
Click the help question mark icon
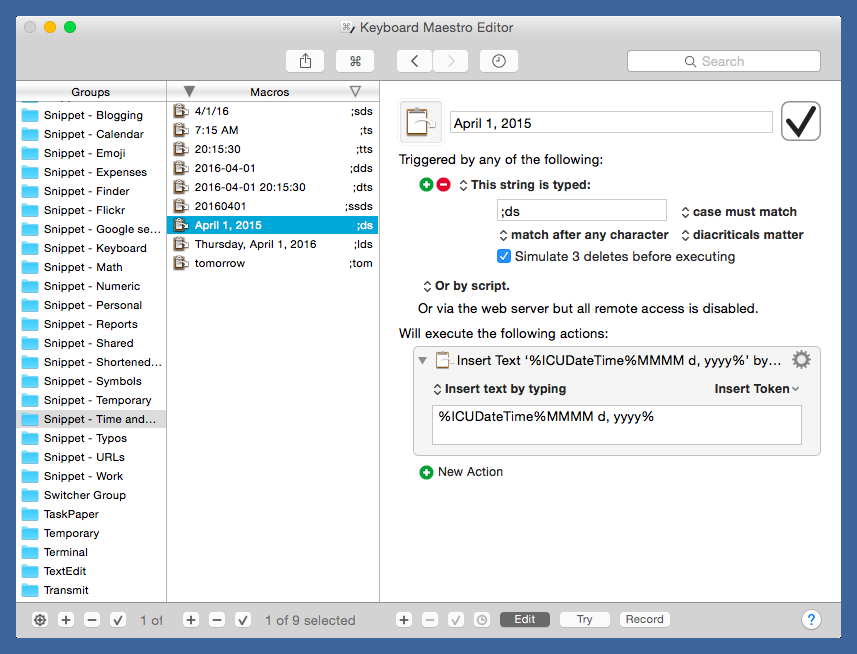tap(812, 620)
